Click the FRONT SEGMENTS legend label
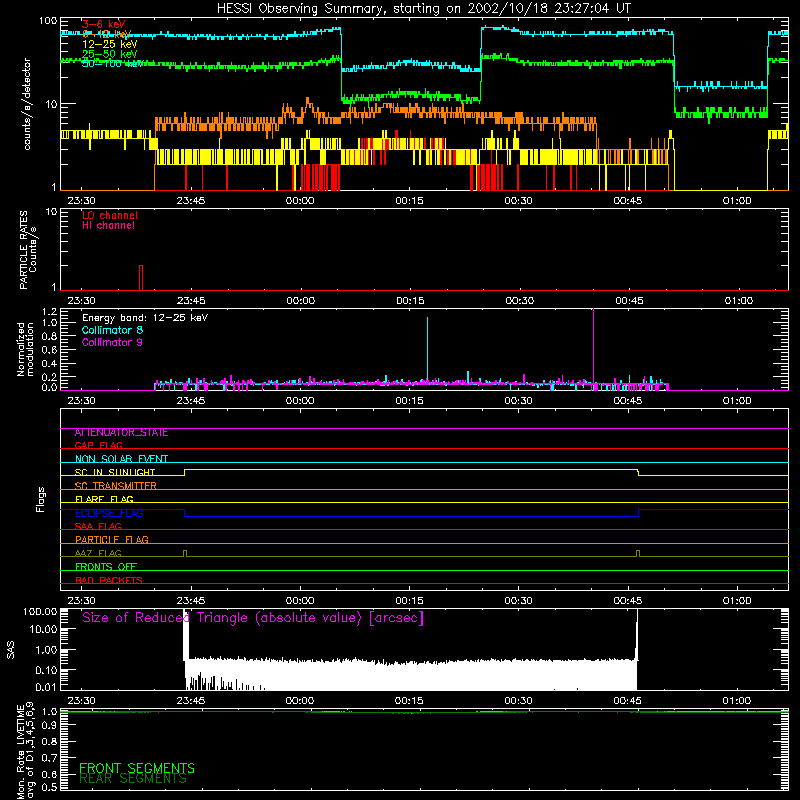 click(x=137, y=768)
